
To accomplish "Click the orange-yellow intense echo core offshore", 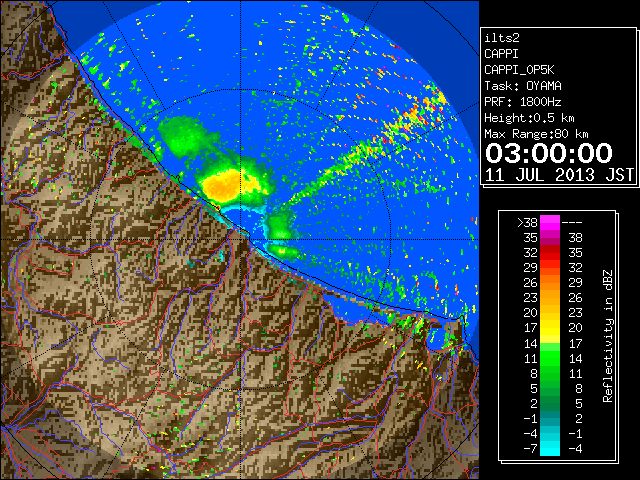I will 224,185.
